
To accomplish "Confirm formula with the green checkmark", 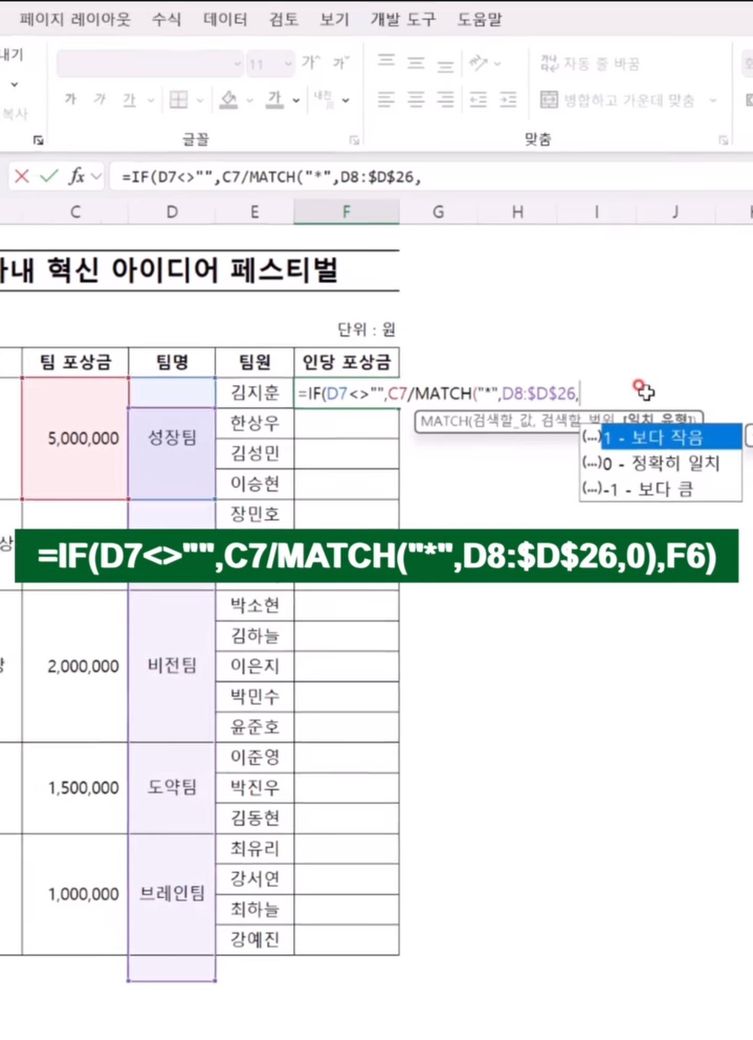I will [x=48, y=176].
